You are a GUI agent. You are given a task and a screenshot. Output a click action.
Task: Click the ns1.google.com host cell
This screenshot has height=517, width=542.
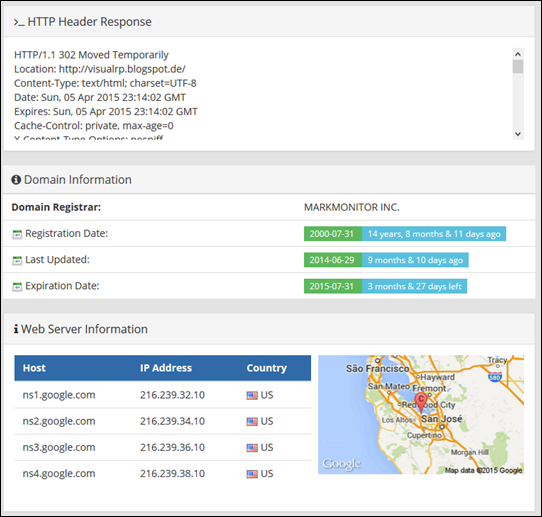pyautogui.click(x=59, y=395)
